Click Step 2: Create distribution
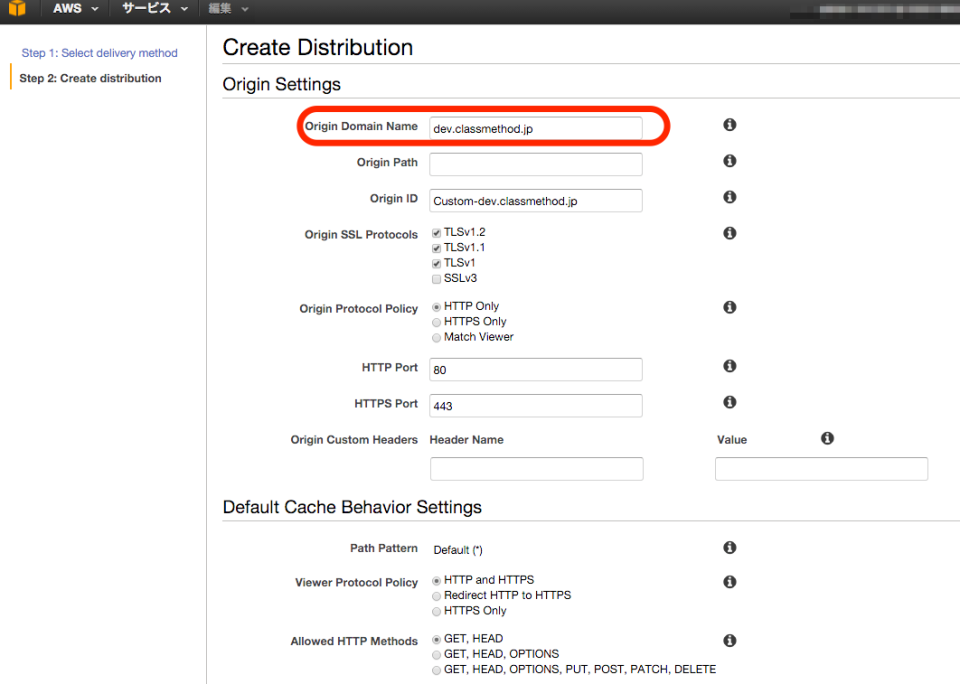The image size is (960, 684). click(x=90, y=78)
